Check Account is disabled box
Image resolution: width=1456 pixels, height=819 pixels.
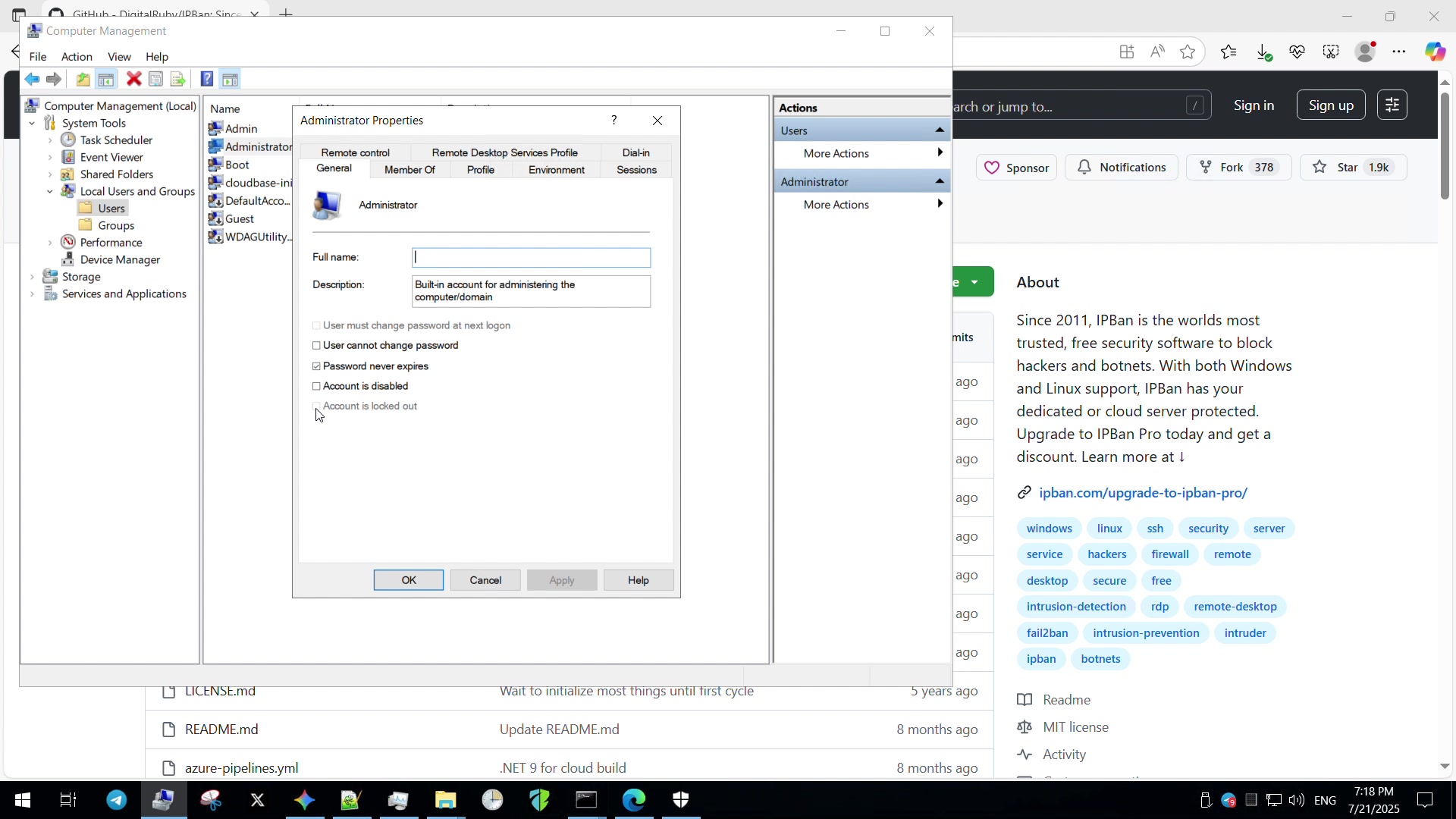pyautogui.click(x=317, y=387)
